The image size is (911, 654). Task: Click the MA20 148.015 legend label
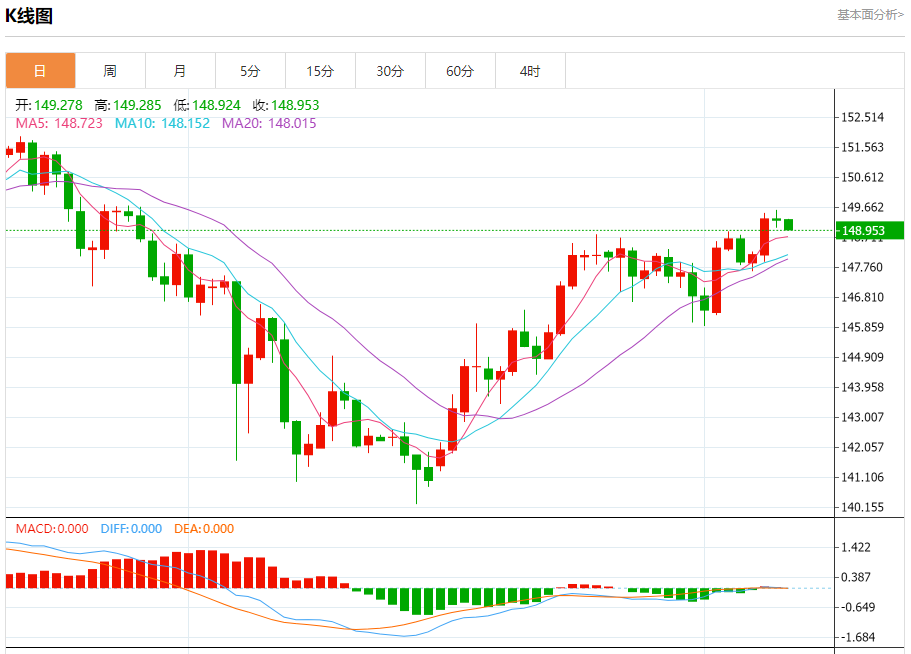tap(269, 123)
